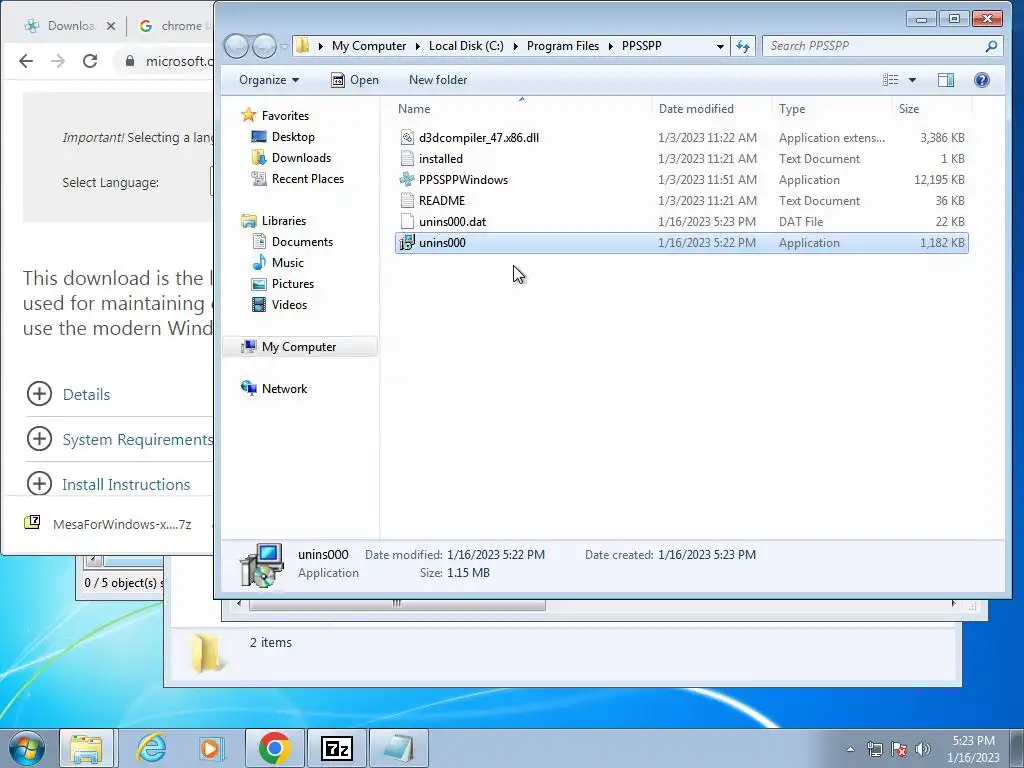Select the unins000.dat file icon
1024x768 pixels.
click(x=407, y=221)
